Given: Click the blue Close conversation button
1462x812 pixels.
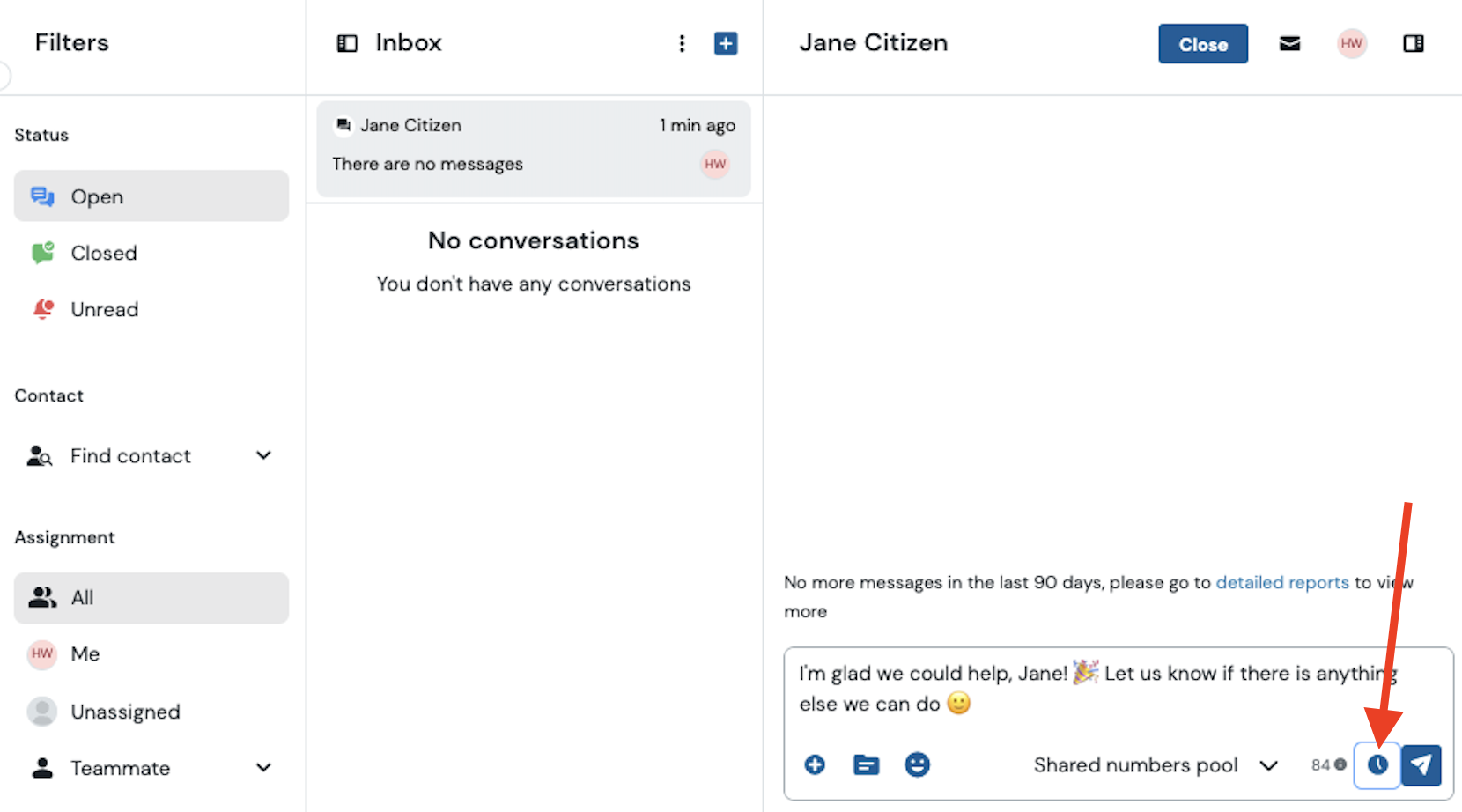Looking at the screenshot, I should 1202,44.
